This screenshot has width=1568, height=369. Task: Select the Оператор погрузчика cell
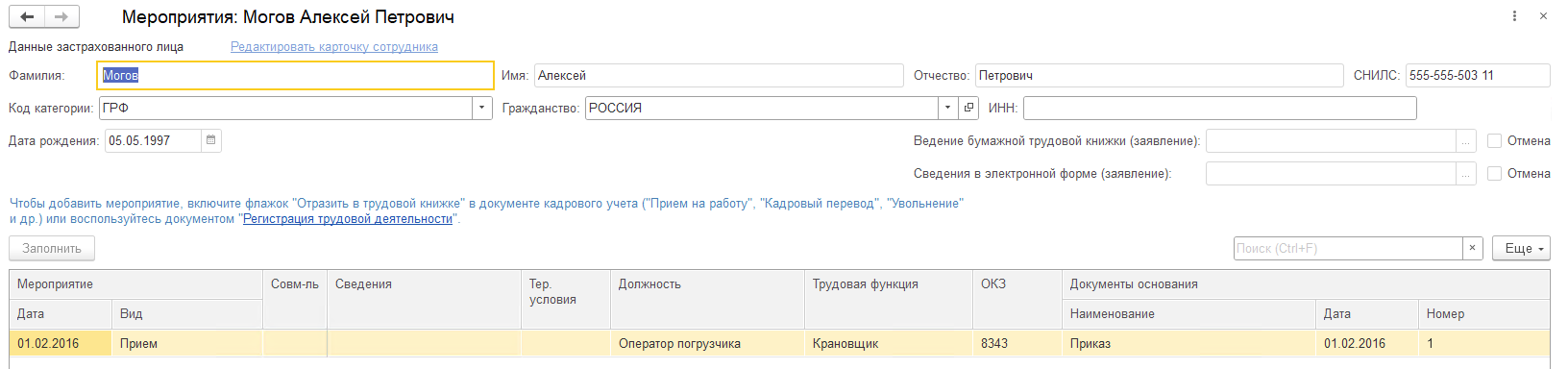708,343
